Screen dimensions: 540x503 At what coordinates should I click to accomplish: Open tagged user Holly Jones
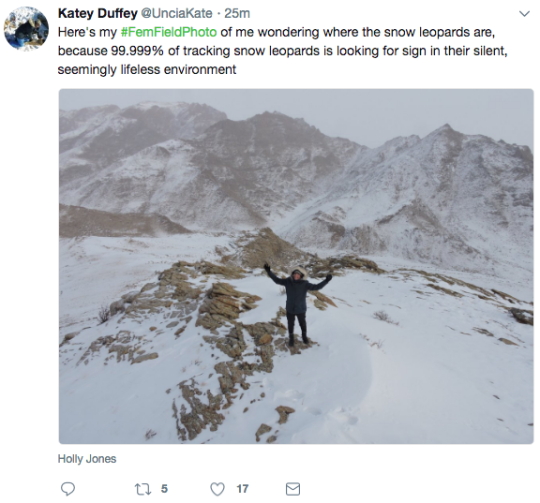87,459
